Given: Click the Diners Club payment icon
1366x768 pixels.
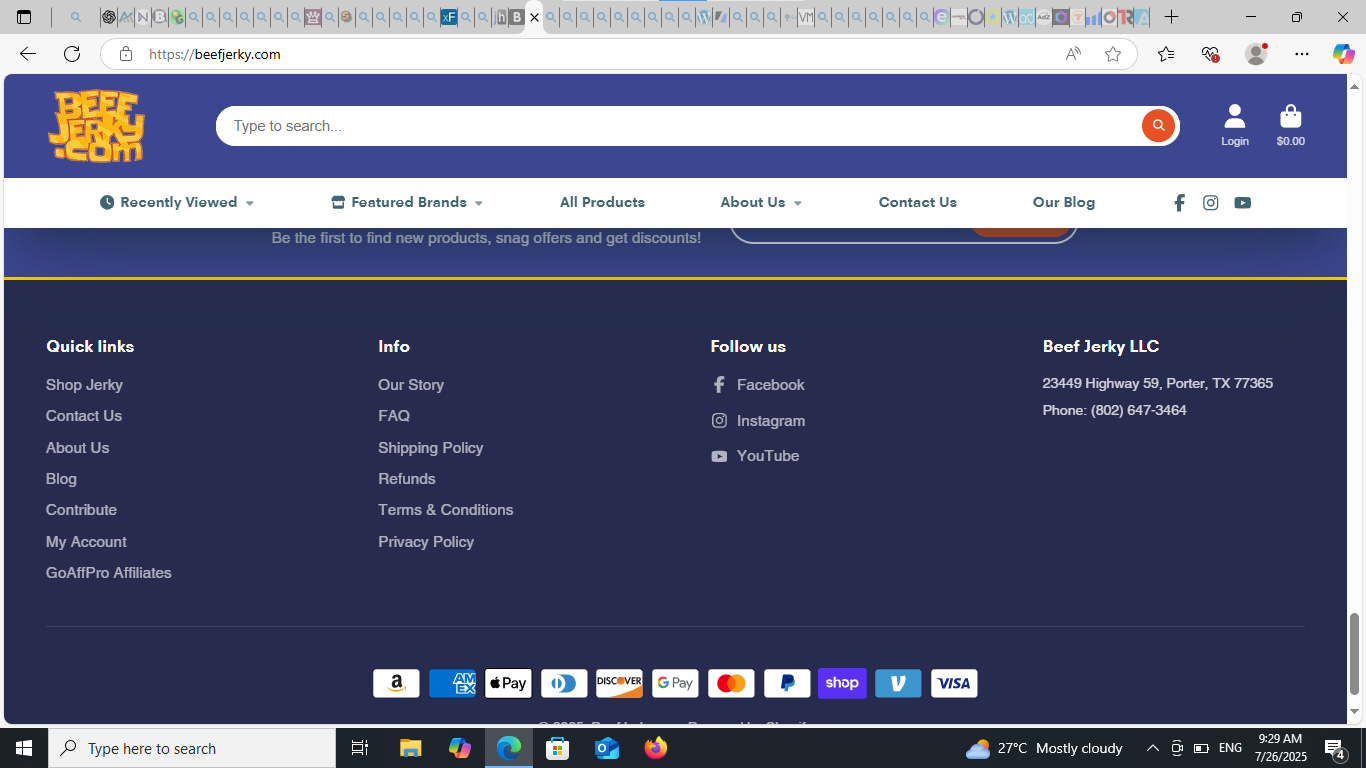Looking at the screenshot, I should pyautogui.click(x=564, y=683).
